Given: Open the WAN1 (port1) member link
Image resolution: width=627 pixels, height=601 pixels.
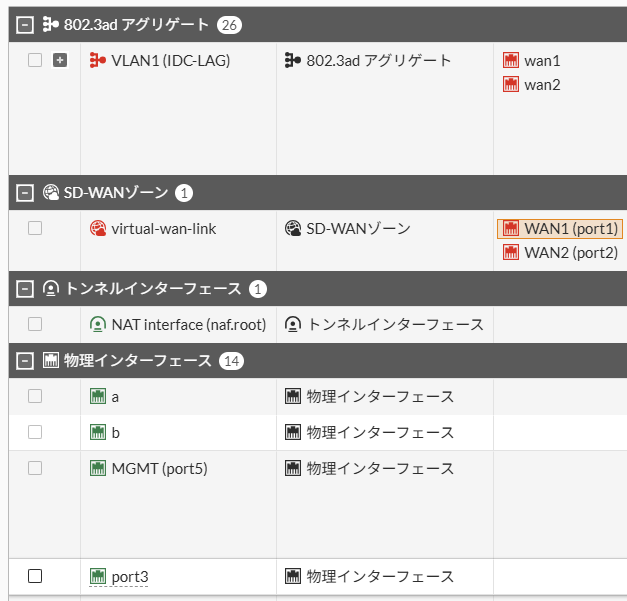Looking at the screenshot, I should click(x=570, y=229).
